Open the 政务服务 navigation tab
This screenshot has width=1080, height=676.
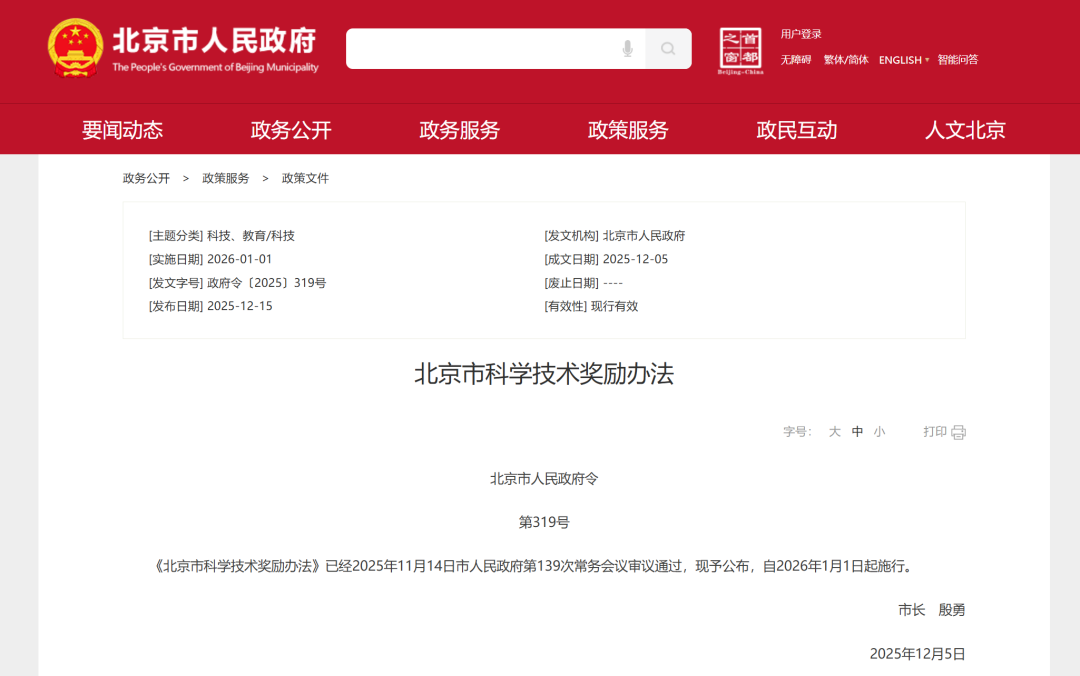click(459, 130)
